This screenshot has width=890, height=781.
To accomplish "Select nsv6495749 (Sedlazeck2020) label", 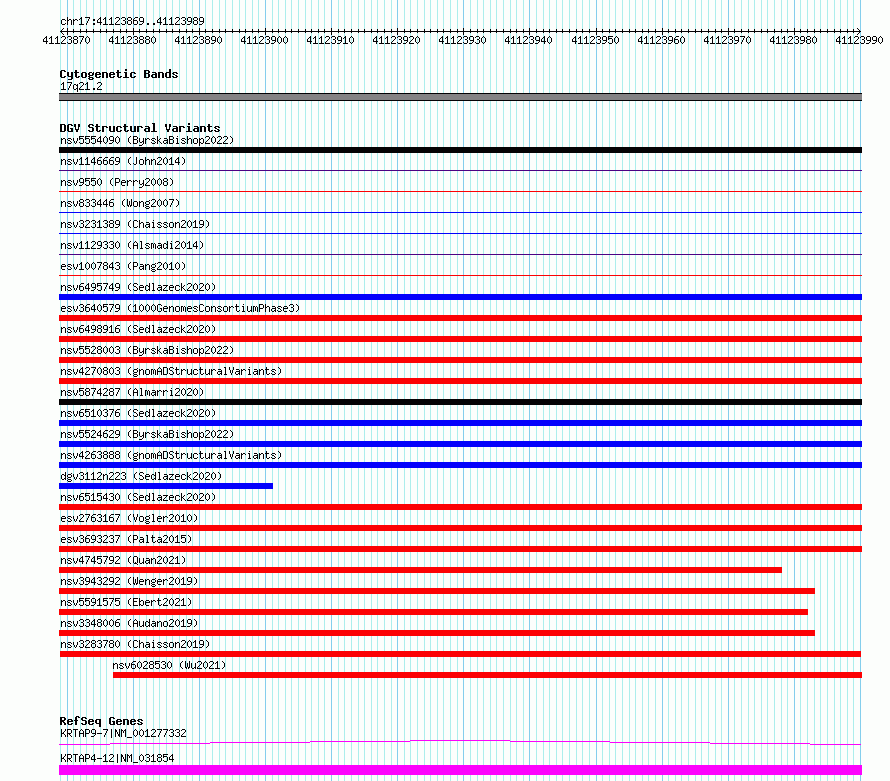I will tap(138, 287).
